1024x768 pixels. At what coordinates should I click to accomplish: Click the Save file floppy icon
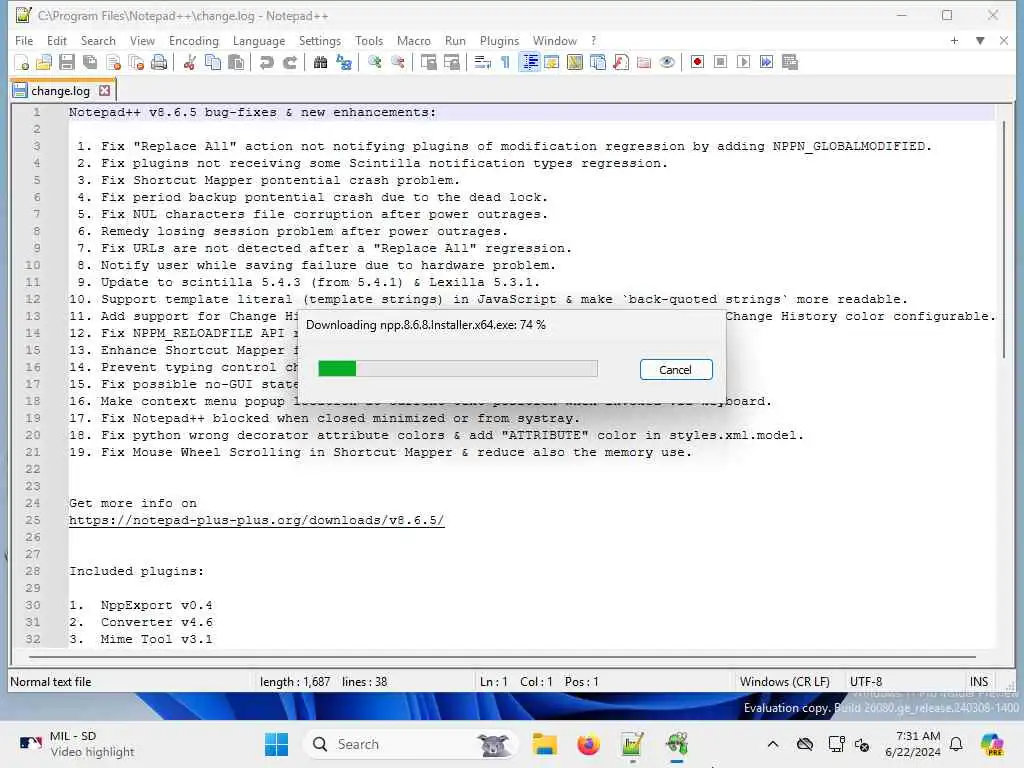67,63
